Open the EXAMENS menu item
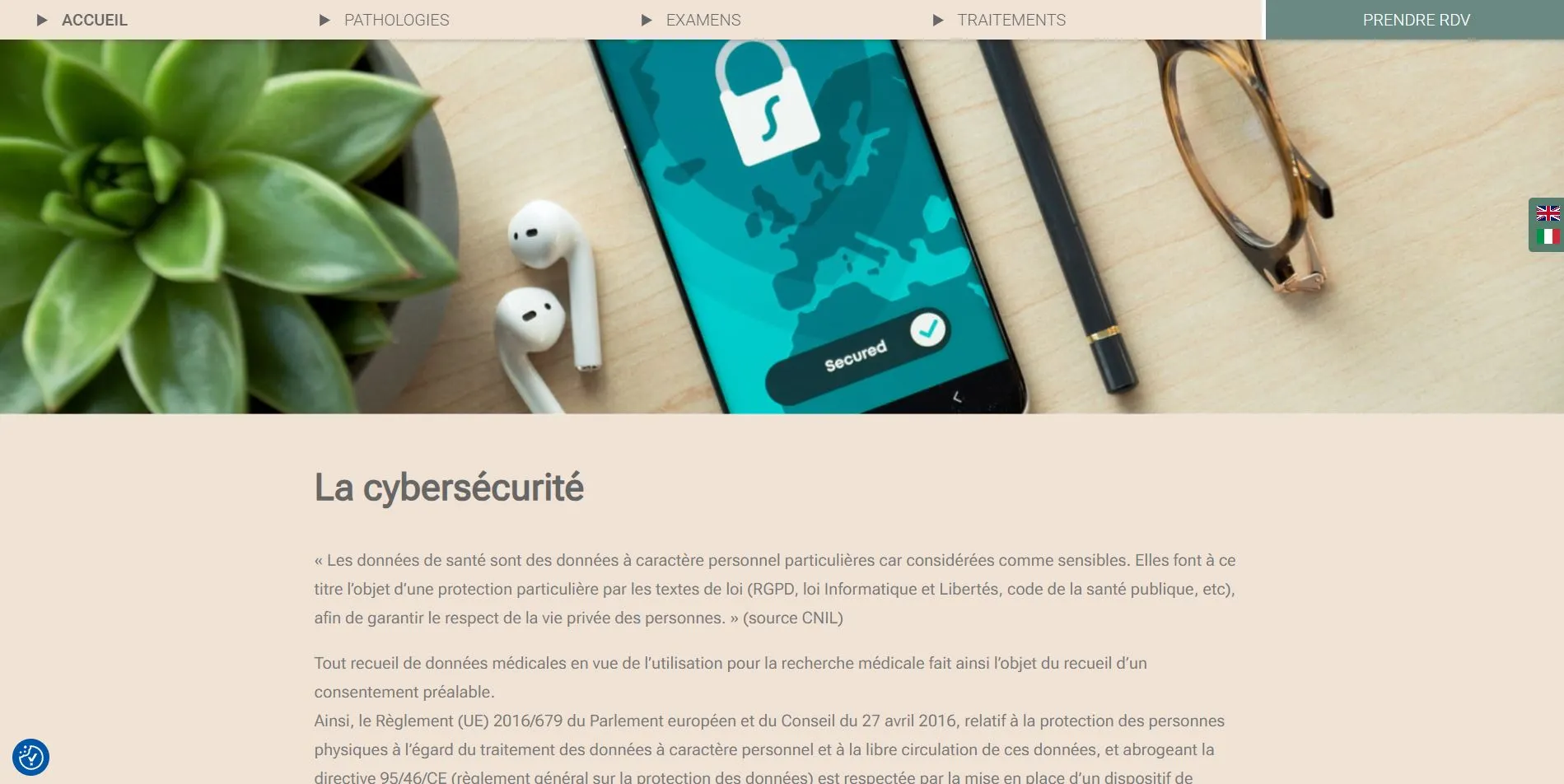This screenshot has height=784, width=1564. (x=703, y=20)
